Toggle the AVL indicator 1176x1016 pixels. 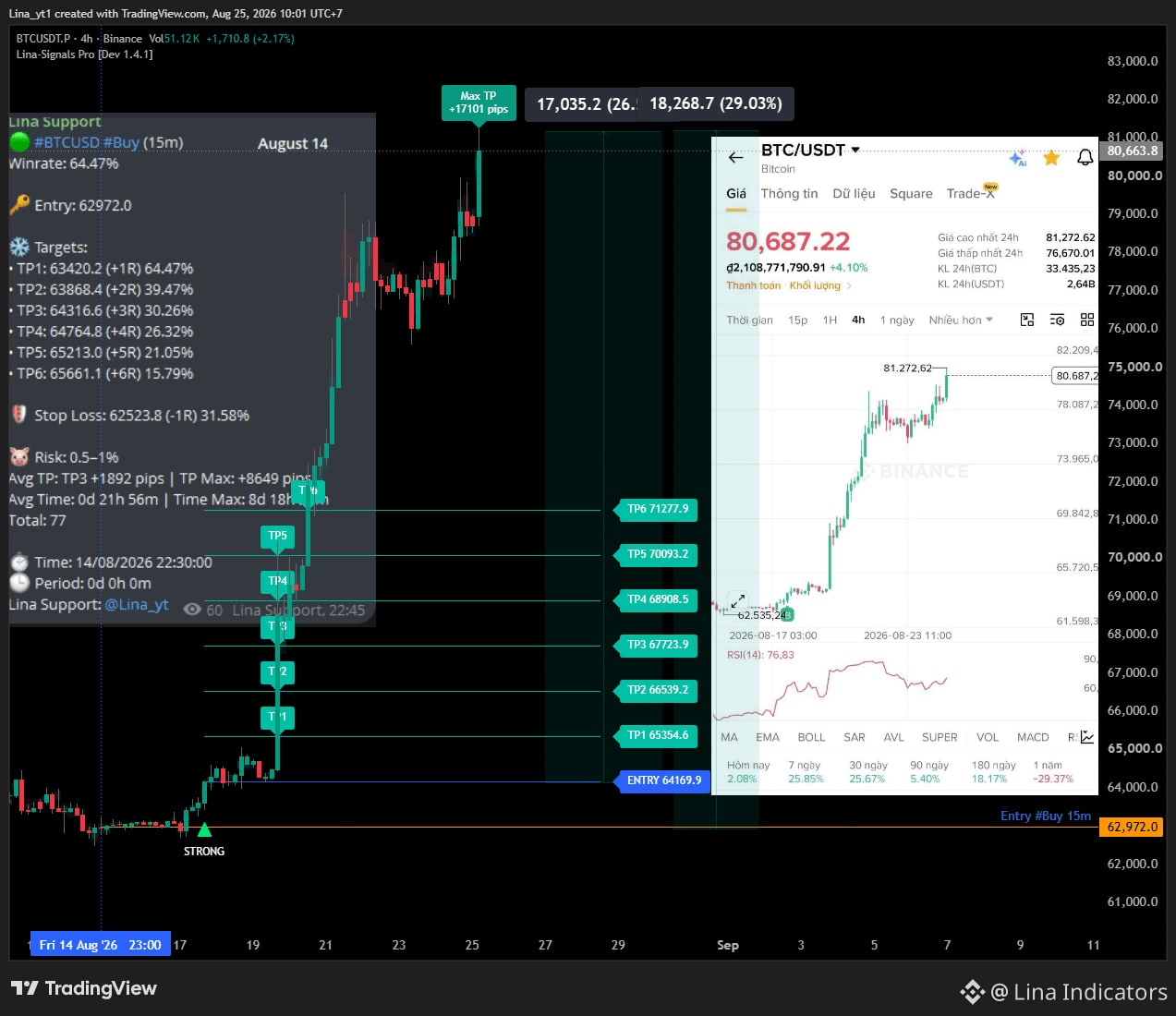click(x=893, y=737)
